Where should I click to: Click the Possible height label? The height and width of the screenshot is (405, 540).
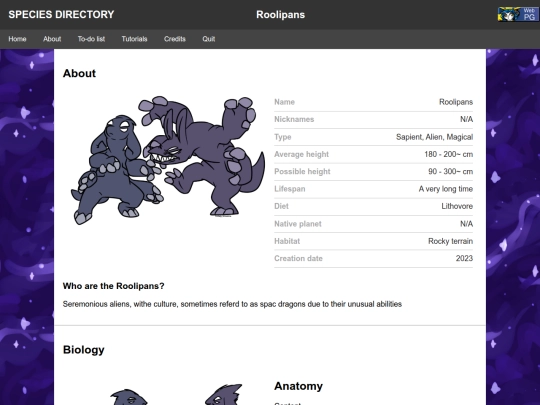(x=302, y=172)
